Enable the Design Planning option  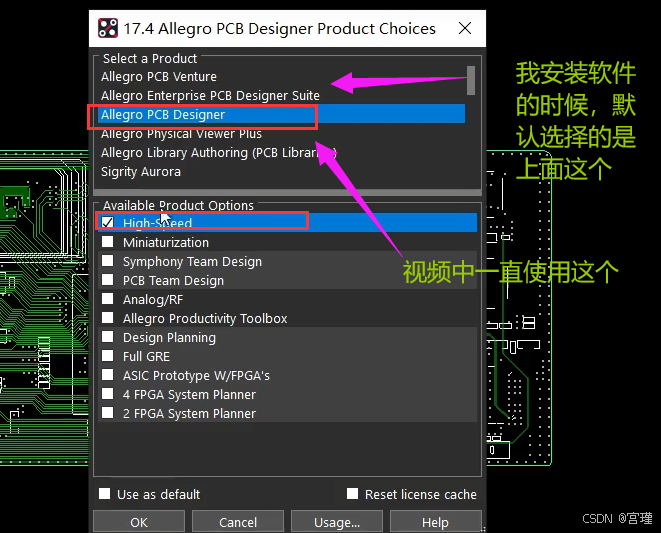point(107,336)
